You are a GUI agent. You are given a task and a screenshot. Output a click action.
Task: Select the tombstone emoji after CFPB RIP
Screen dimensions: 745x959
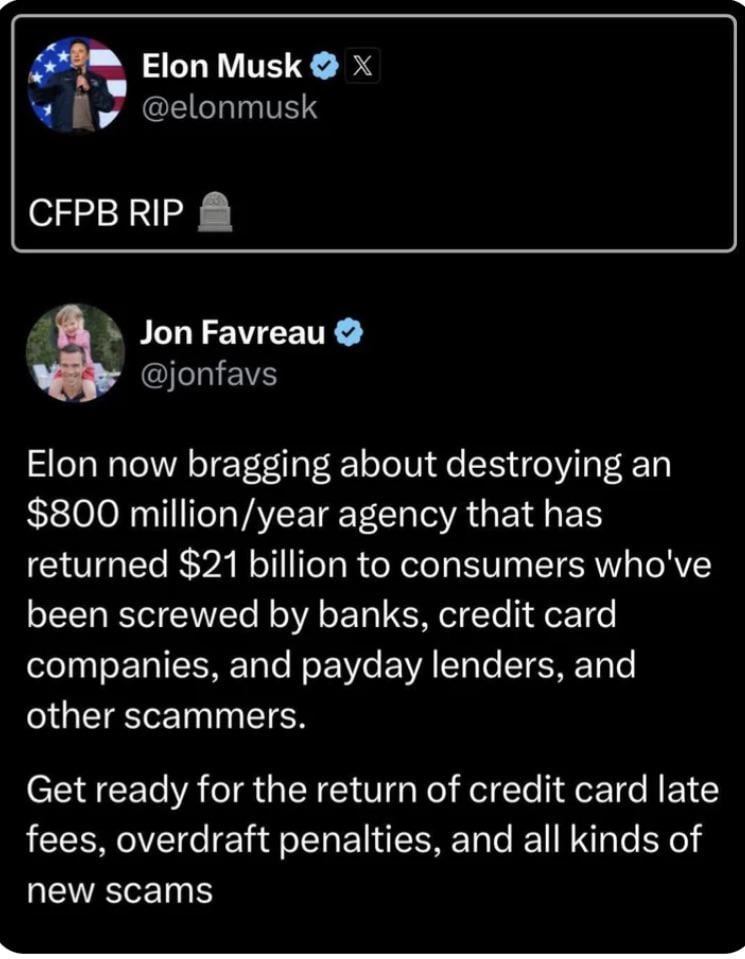click(215, 212)
